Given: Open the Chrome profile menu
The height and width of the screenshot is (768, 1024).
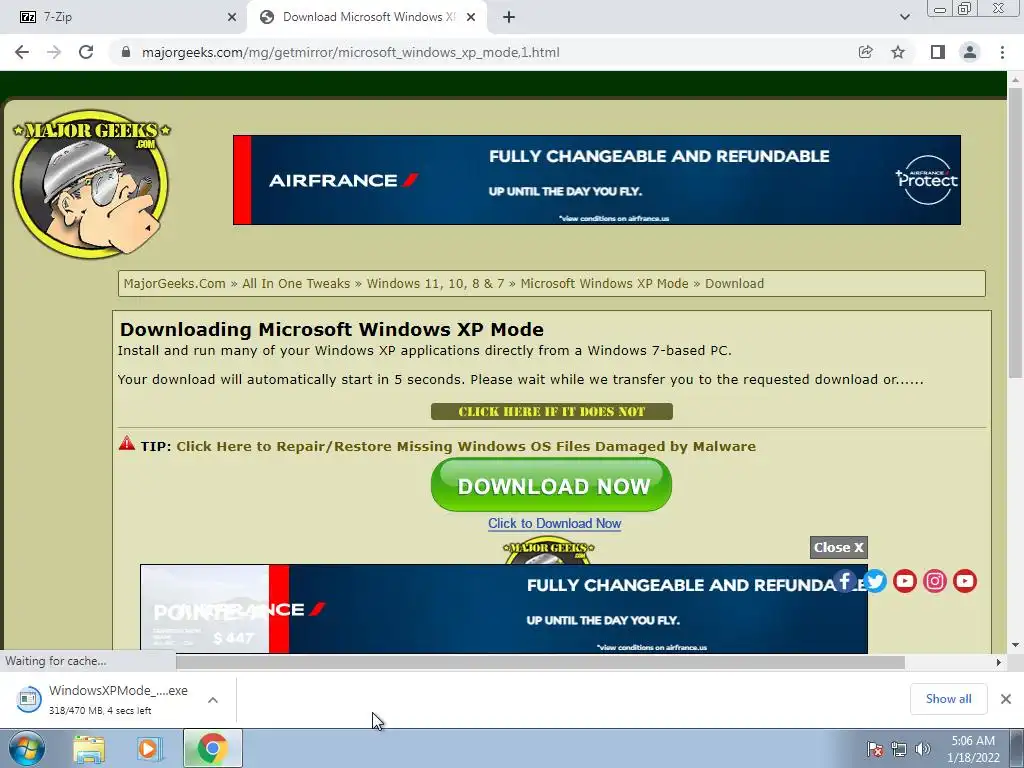Looking at the screenshot, I should point(970,52).
